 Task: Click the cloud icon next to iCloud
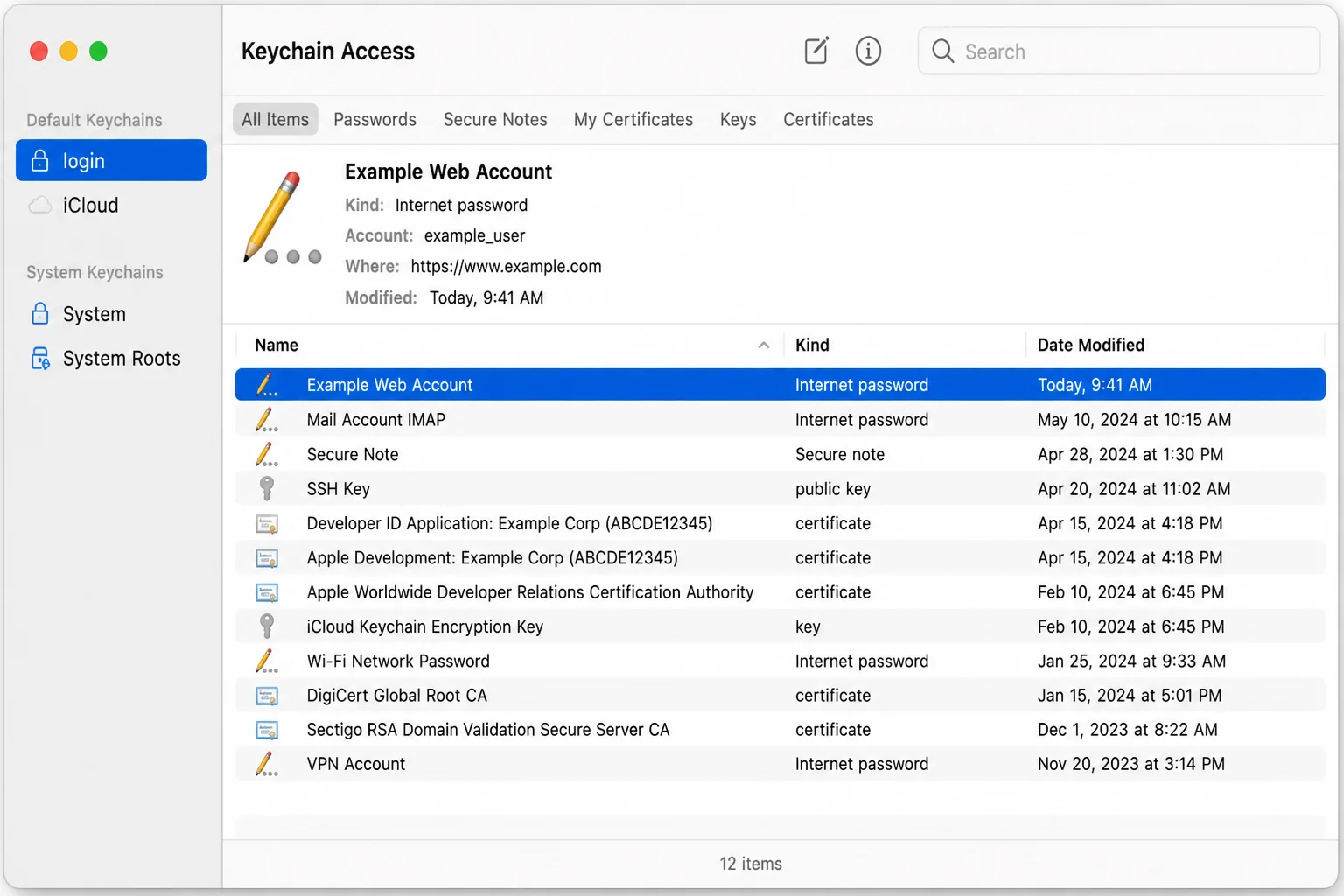pyautogui.click(x=39, y=205)
